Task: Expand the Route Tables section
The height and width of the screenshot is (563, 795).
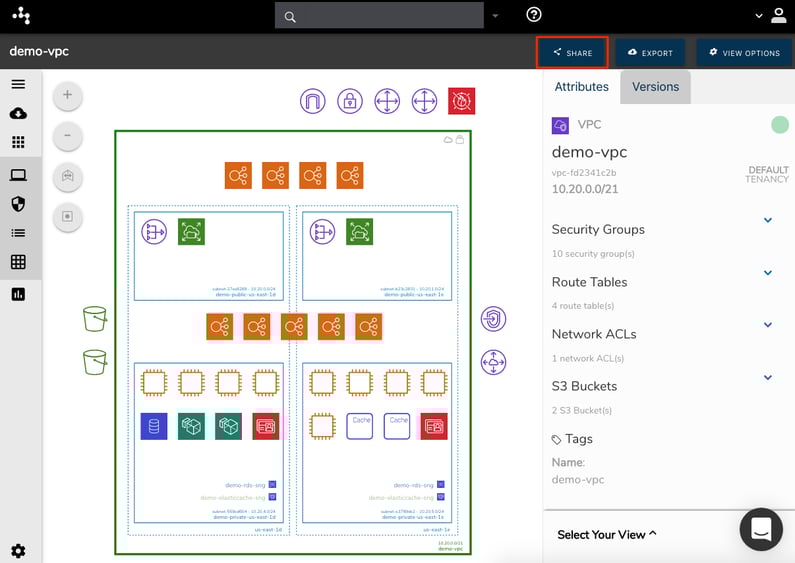Action: pos(768,273)
